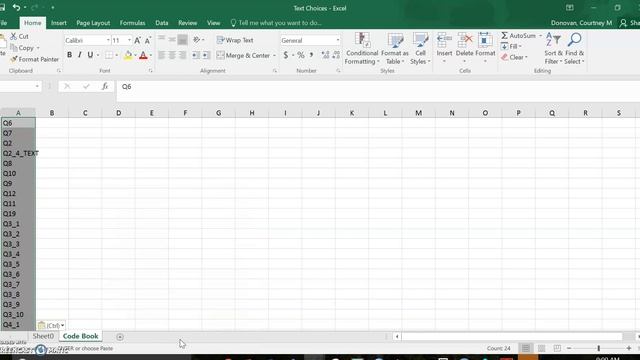
Task: Open Format as Table gallery
Action: [395, 49]
